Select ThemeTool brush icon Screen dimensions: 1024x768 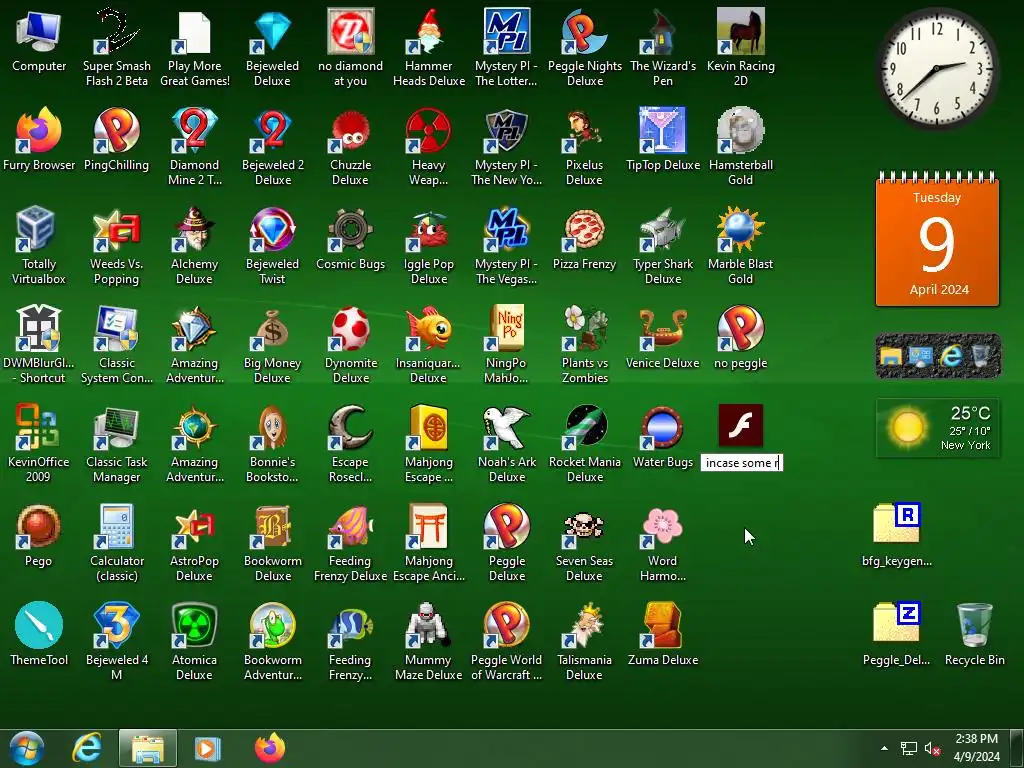tap(39, 626)
